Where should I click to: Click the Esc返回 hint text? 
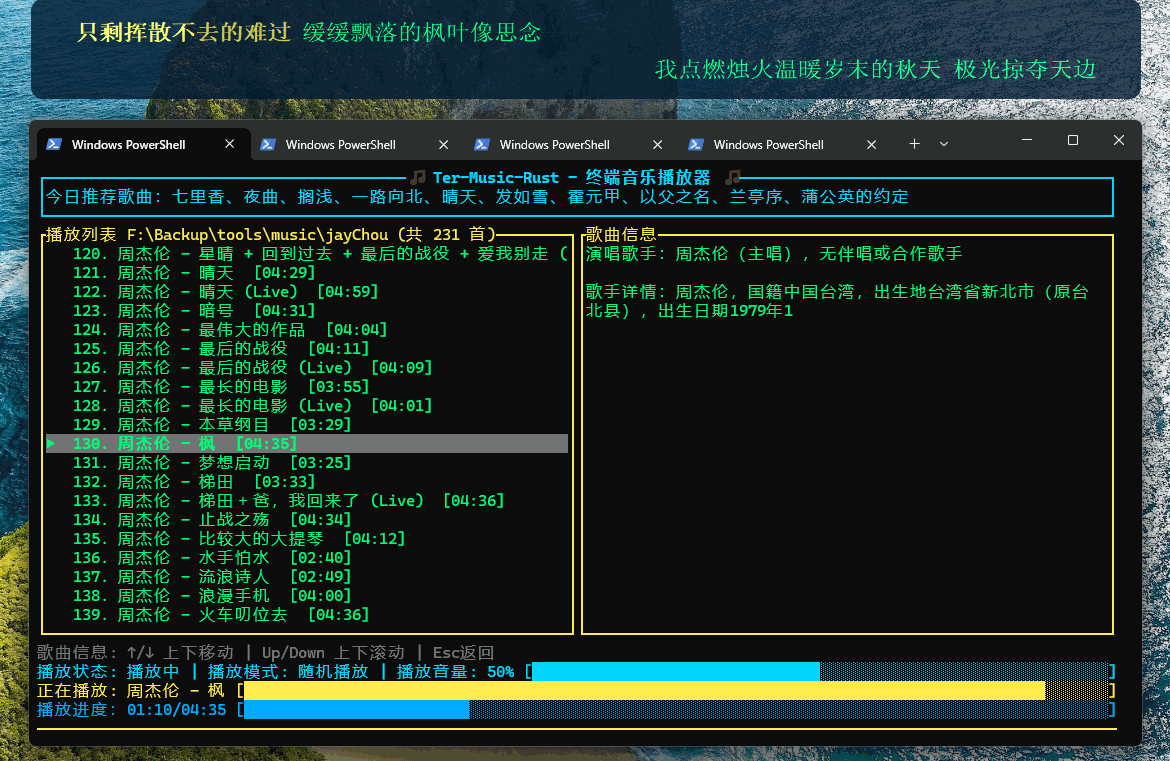463,653
